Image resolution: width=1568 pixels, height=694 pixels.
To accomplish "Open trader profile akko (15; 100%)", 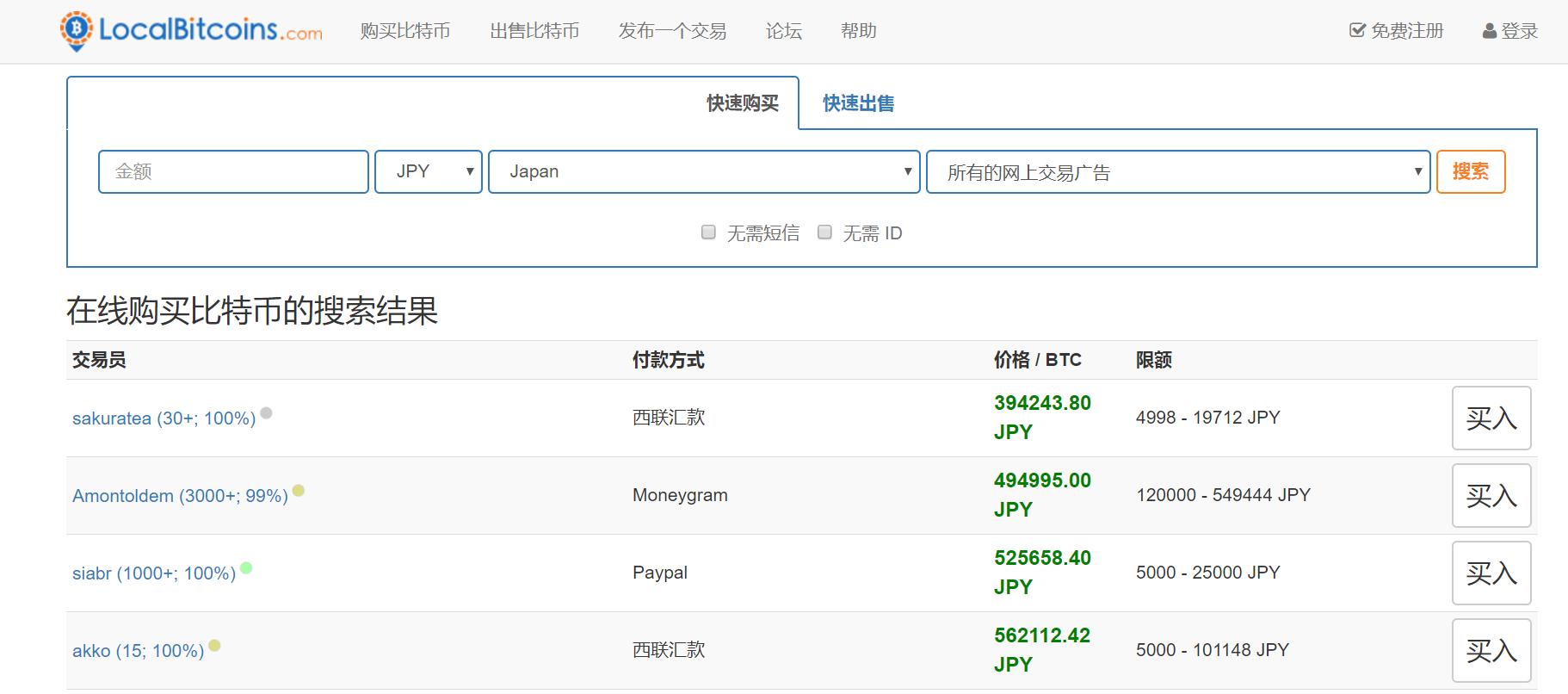I will tap(139, 651).
